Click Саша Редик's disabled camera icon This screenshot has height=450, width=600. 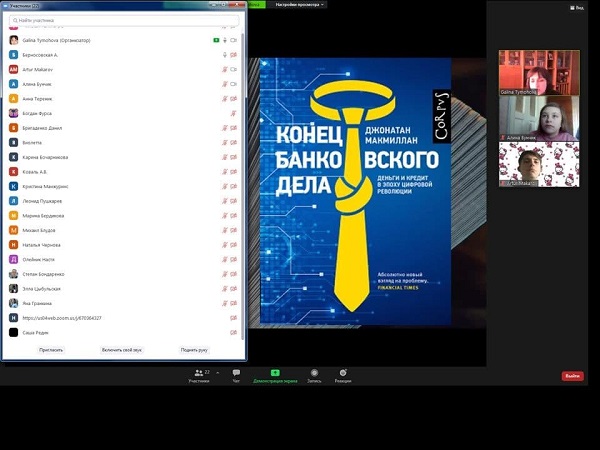[x=233, y=333]
